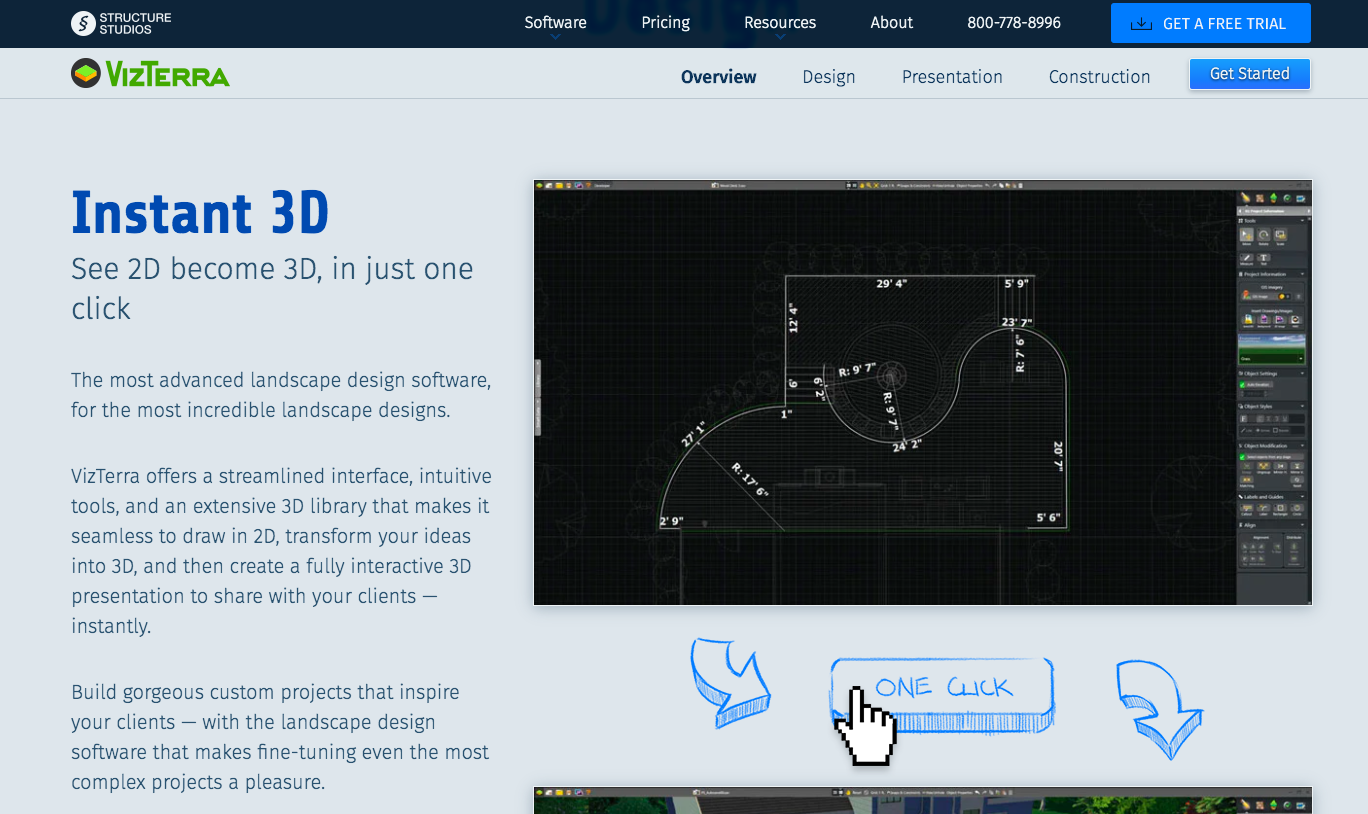
Task: Expand the Resources menu
Action: pyautogui.click(x=780, y=23)
